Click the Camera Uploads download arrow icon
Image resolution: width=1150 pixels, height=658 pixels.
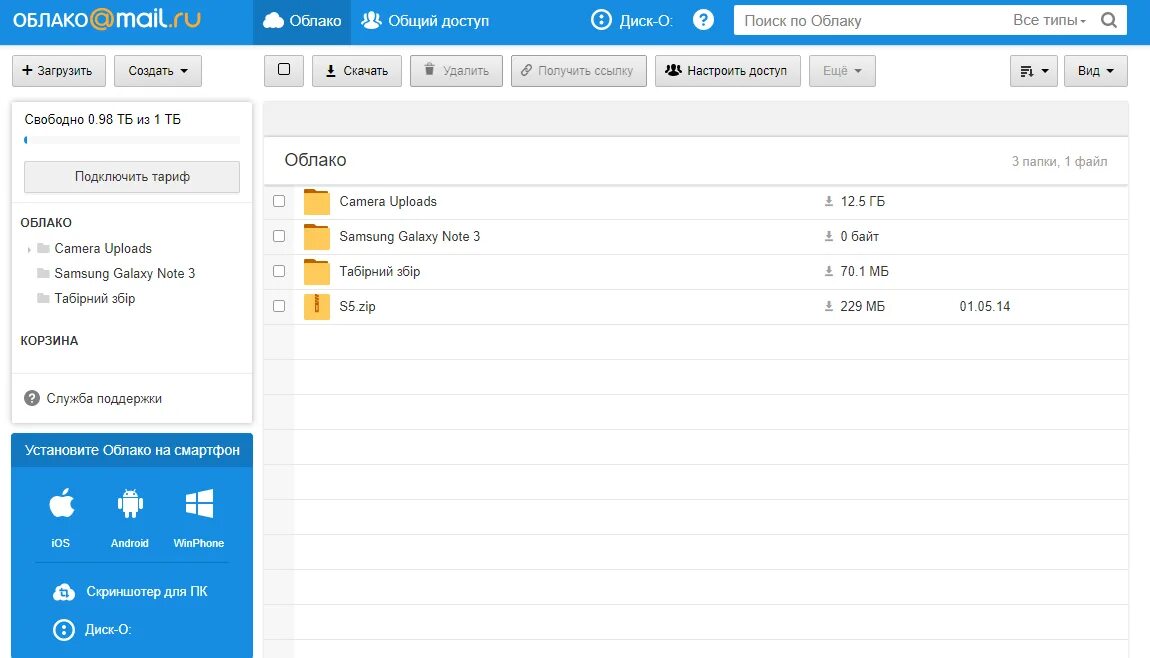829,201
